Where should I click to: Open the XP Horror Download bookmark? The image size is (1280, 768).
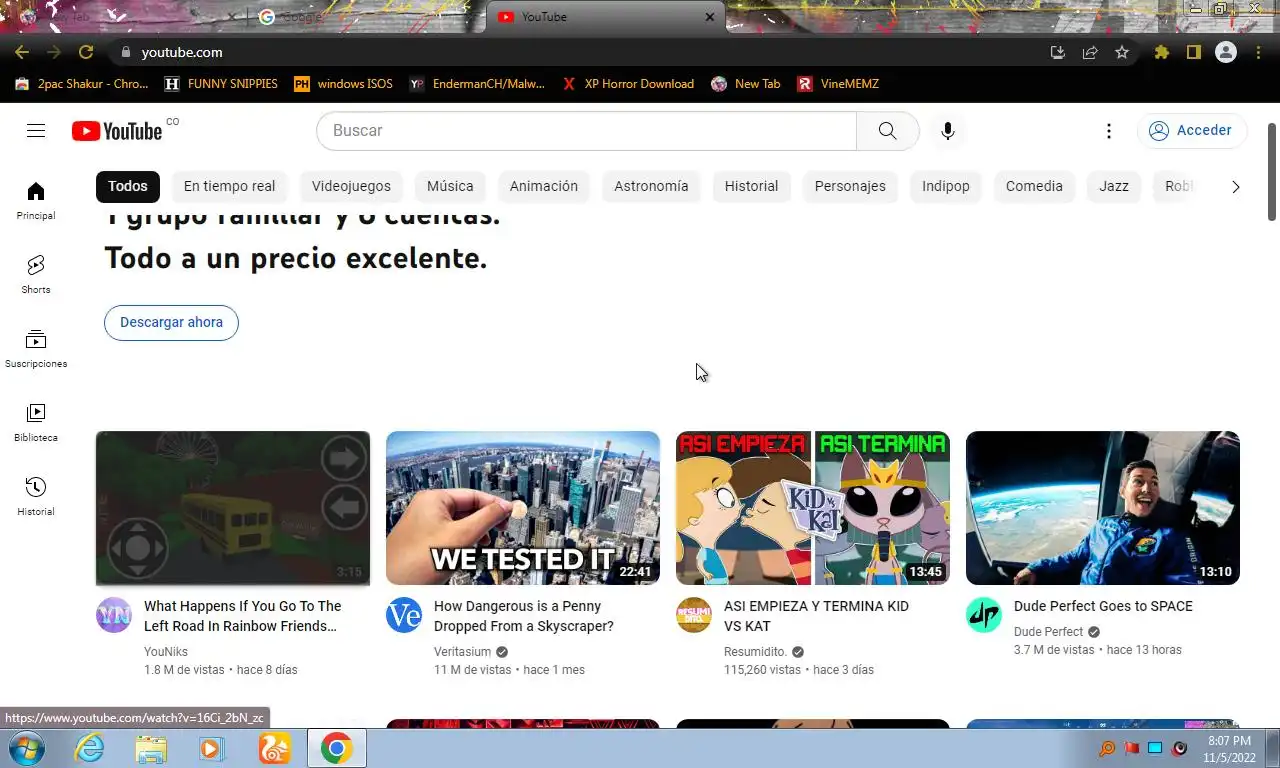click(x=628, y=84)
